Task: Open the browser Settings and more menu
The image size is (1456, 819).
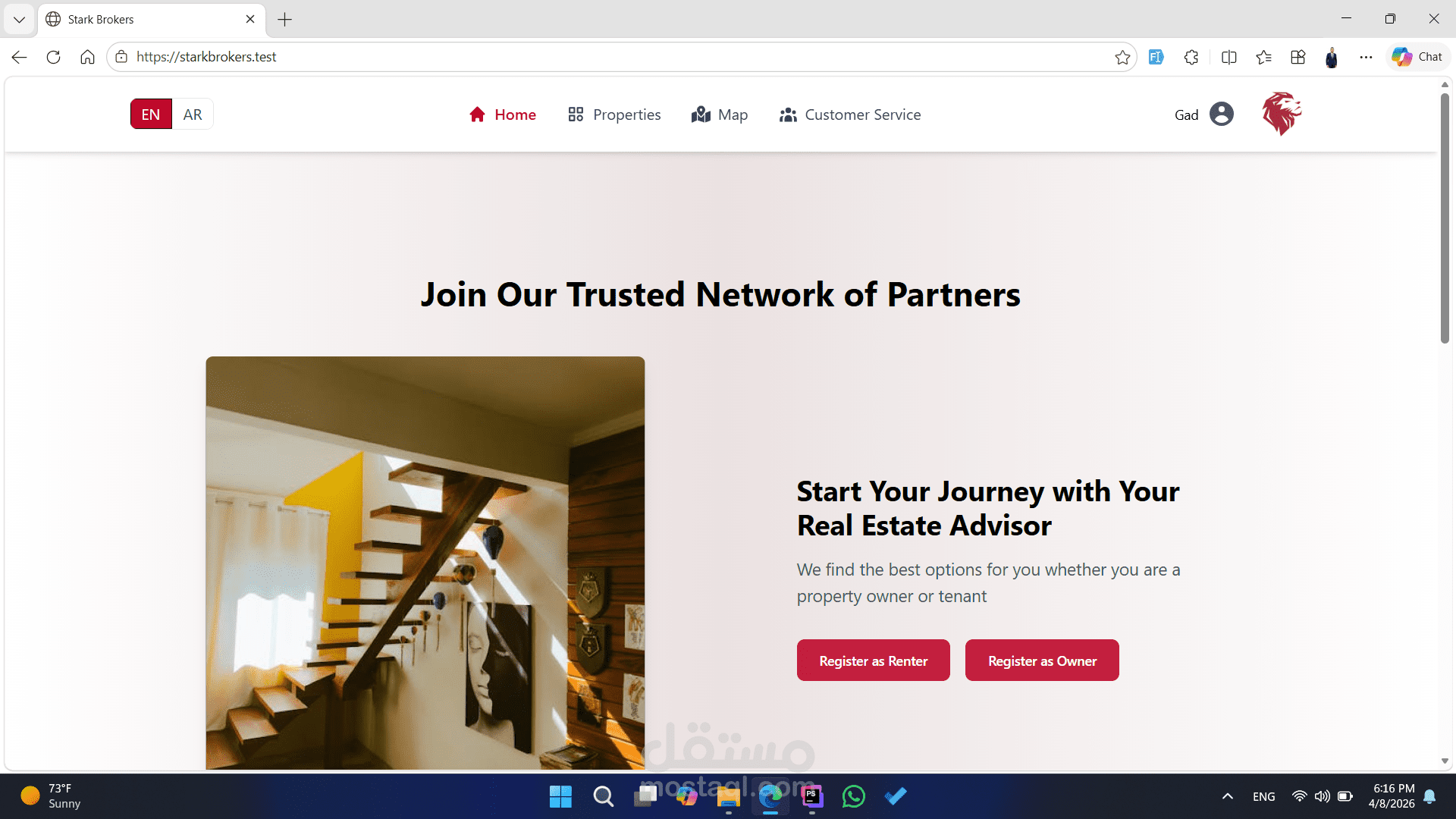Action: tap(1367, 57)
